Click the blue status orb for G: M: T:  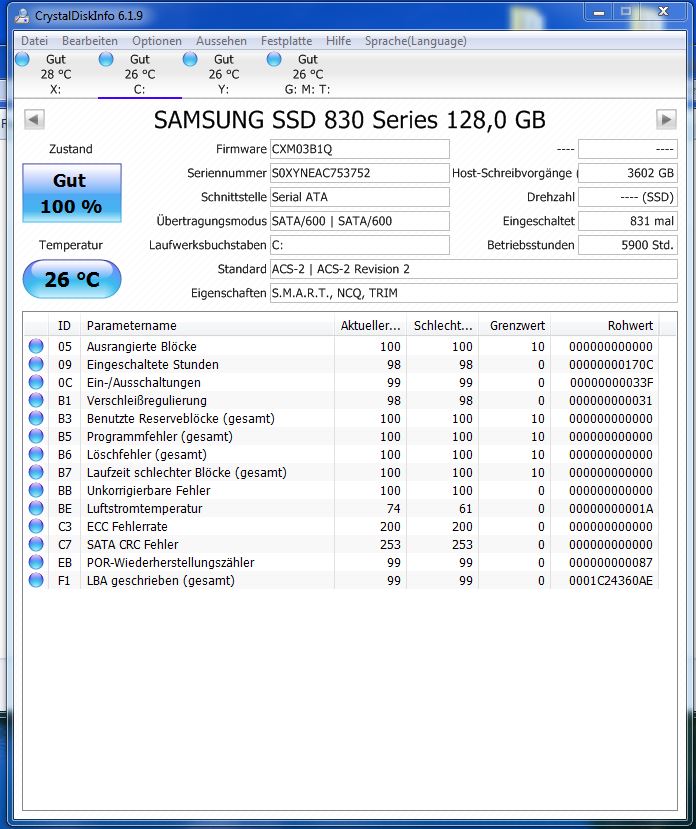tap(274, 59)
